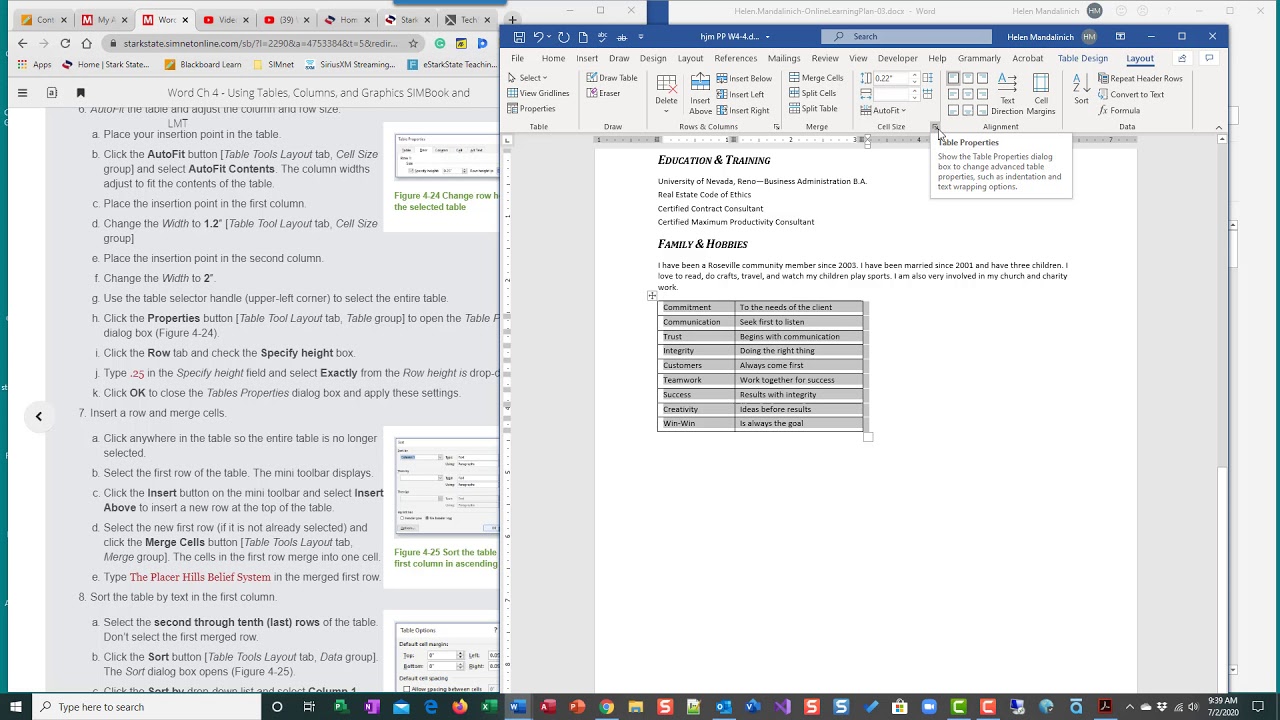Viewport: 1280px width, 720px height.
Task: Open the Select dropdown in the Table group
Action: pos(527,78)
